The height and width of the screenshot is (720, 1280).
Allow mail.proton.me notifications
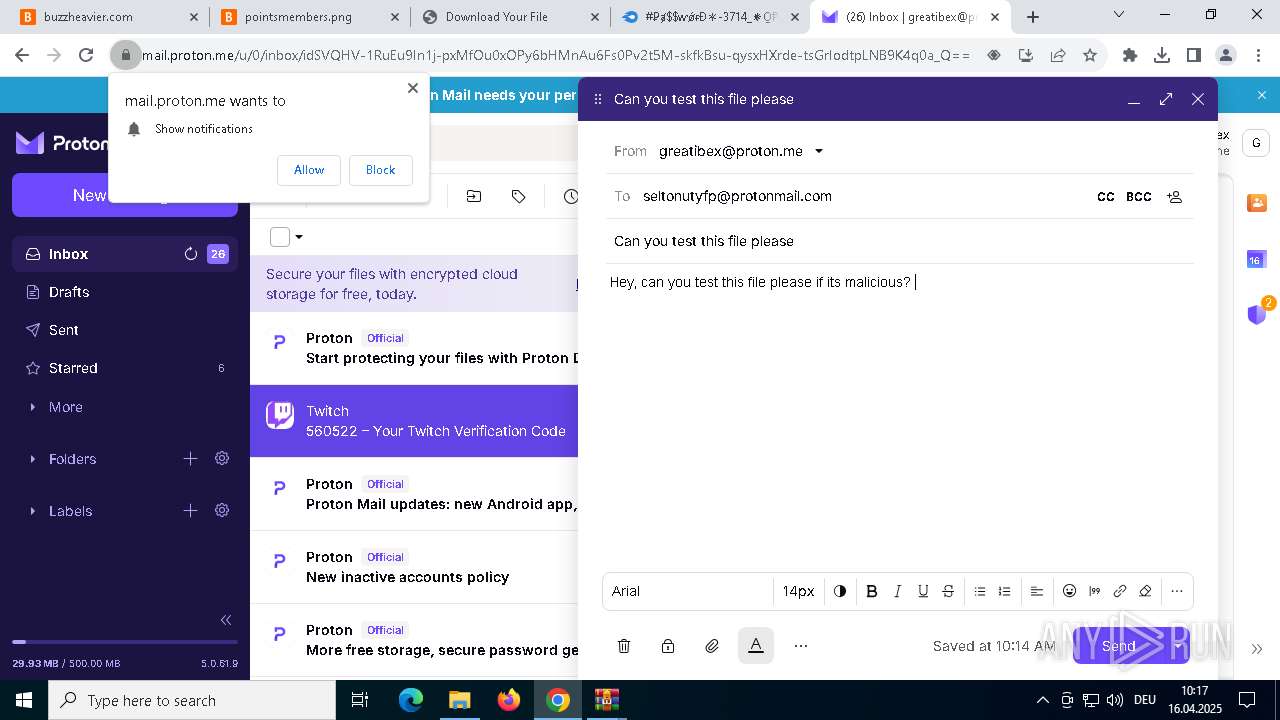(309, 170)
